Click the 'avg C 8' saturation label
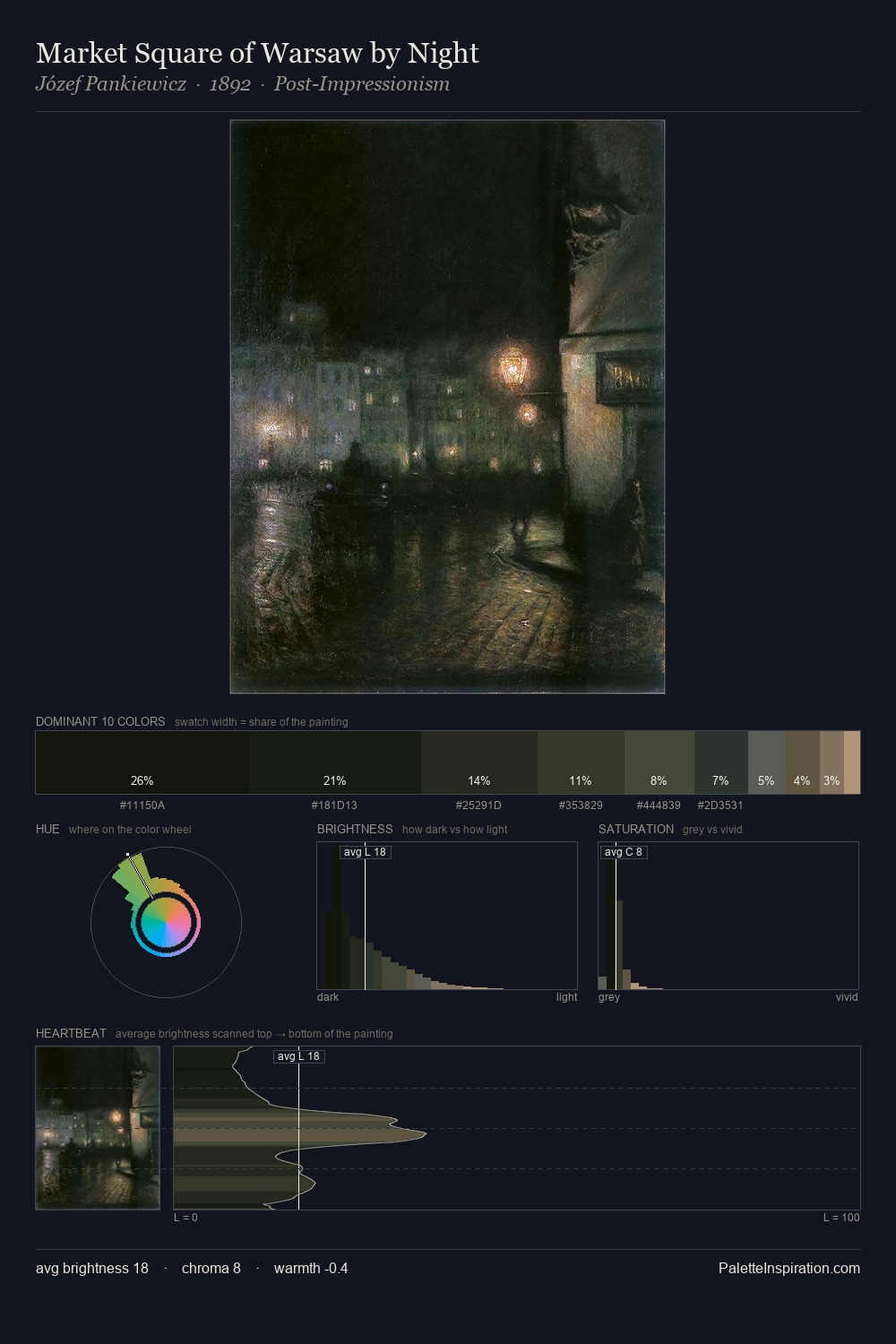Viewport: 896px width, 1344px height. [x=623, y=852]
